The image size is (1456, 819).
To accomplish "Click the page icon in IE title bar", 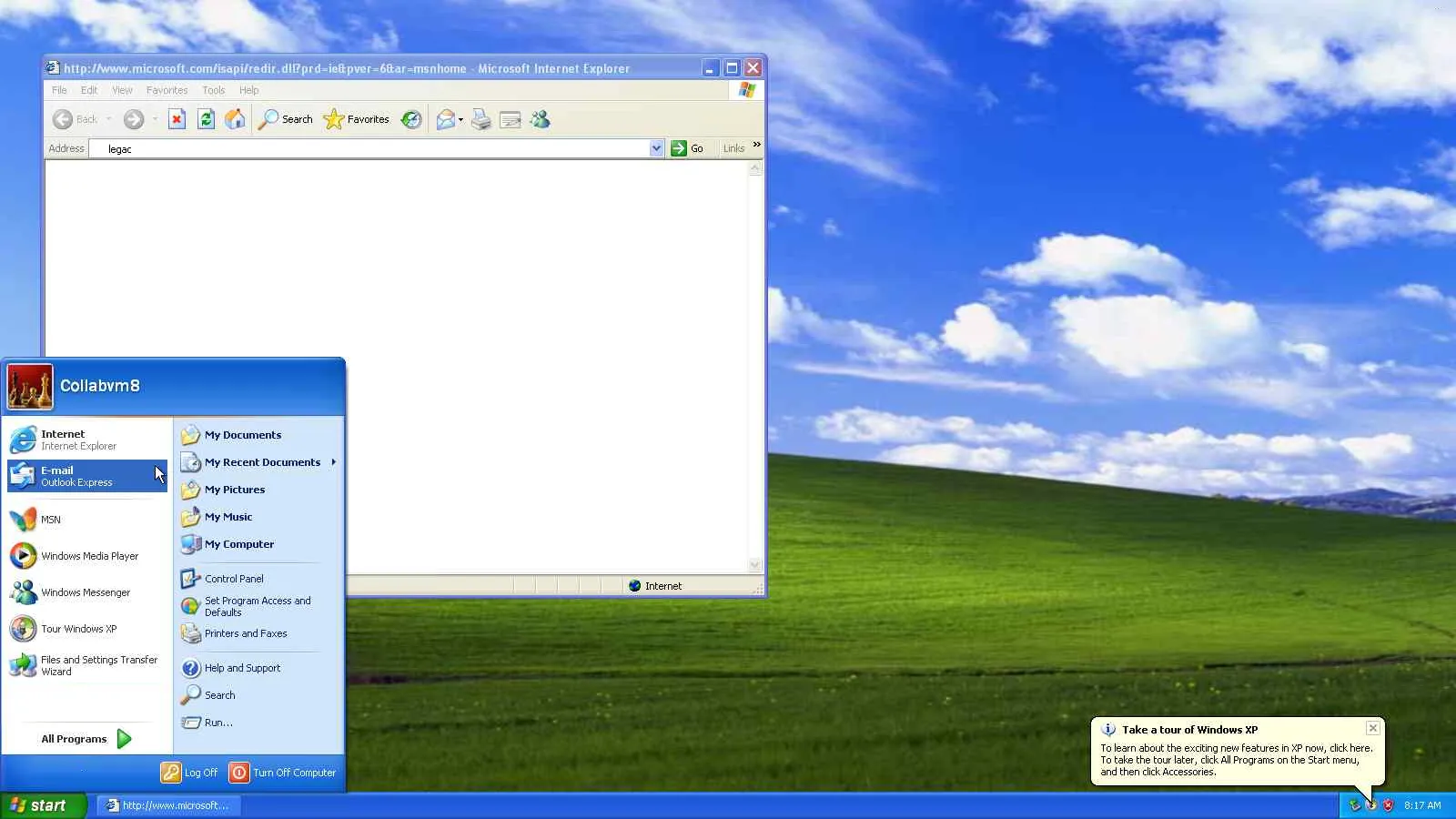I will tap(53, 67).
